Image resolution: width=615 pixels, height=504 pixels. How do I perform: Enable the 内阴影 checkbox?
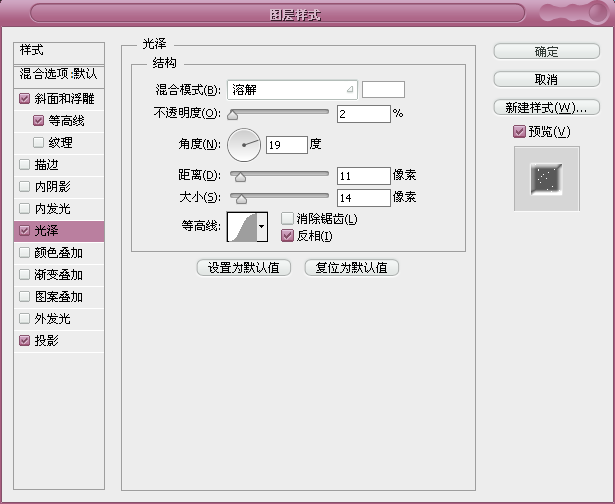pyautogui.click(x=24, y=186)
